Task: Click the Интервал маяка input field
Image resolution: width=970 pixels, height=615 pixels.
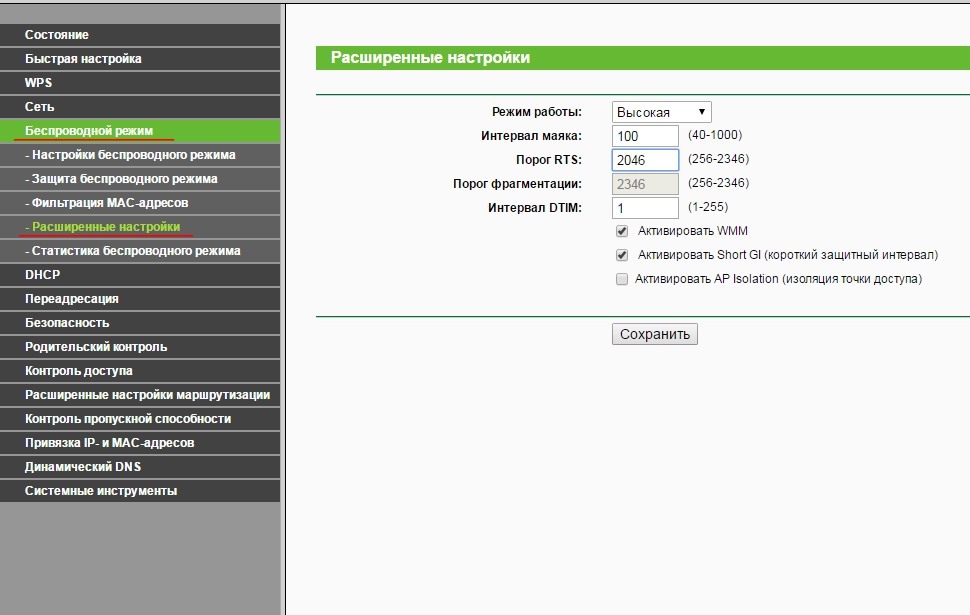Action: (x=645, y=136)
